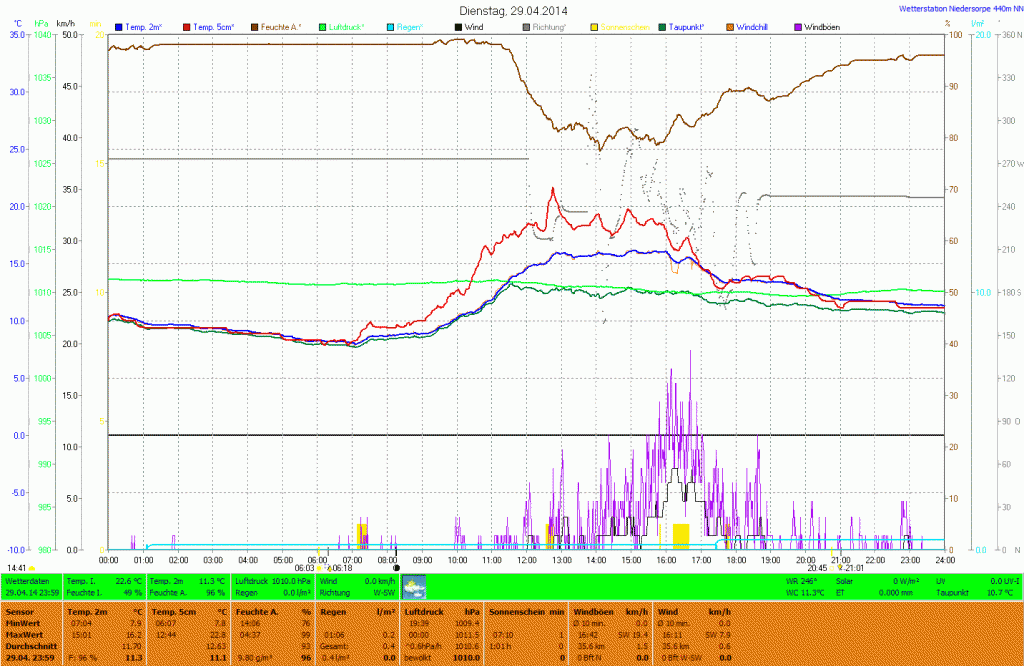The width and height of the screenshot is (1024, 666).
Task: Click the yellow Sonnenschein legend marker
Action: [595, 26]
